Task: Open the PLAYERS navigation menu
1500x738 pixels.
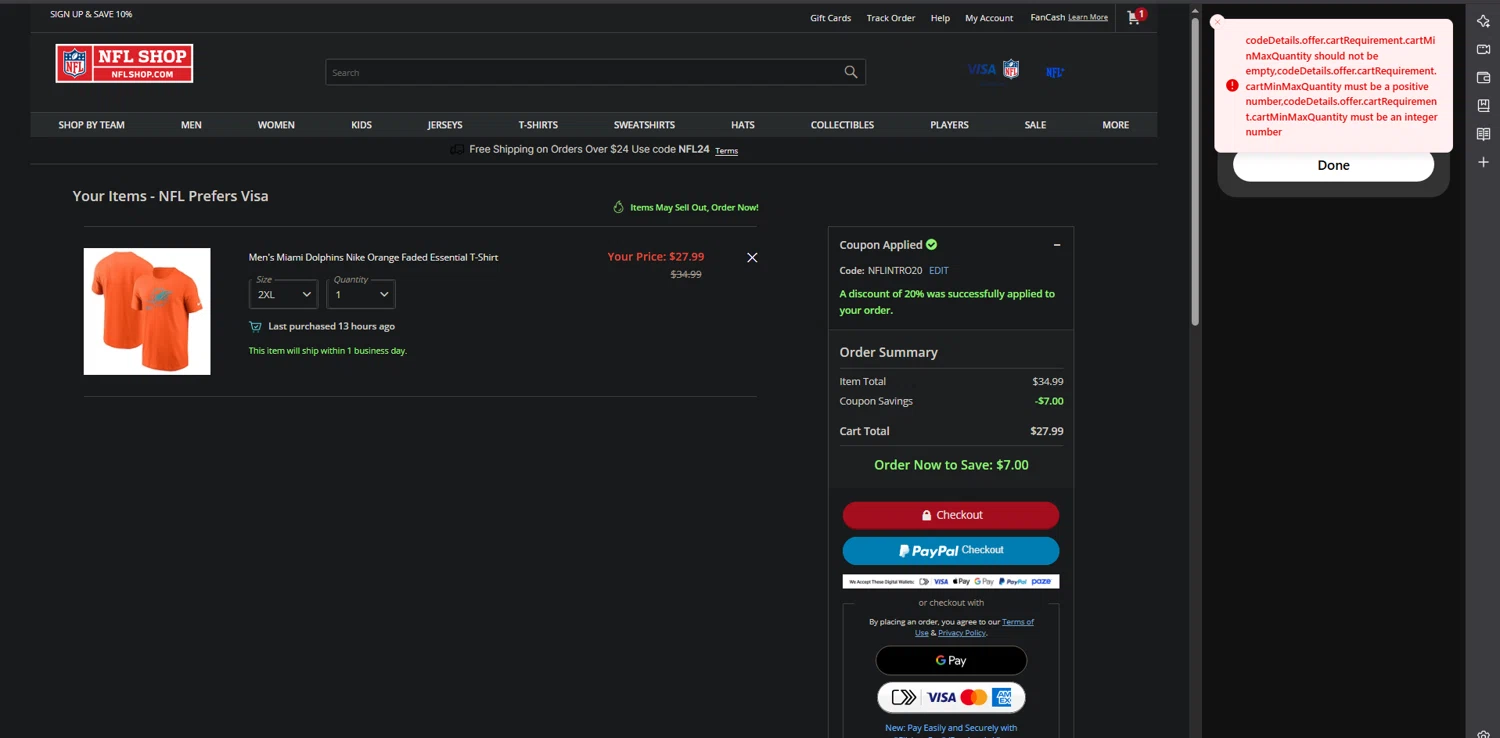Action: [949, 125]
